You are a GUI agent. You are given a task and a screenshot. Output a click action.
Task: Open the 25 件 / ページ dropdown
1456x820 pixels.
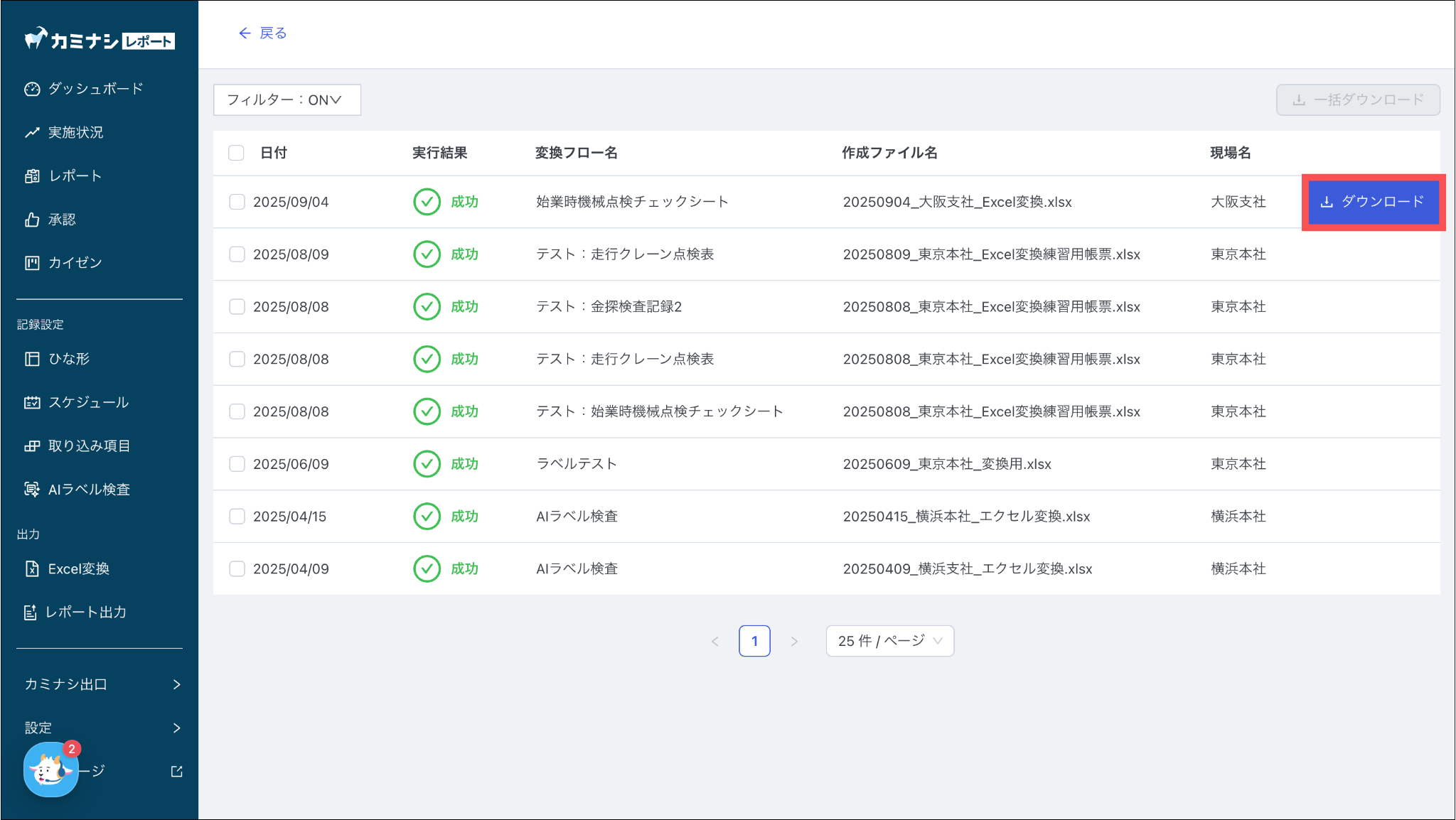tap(889, 641)
